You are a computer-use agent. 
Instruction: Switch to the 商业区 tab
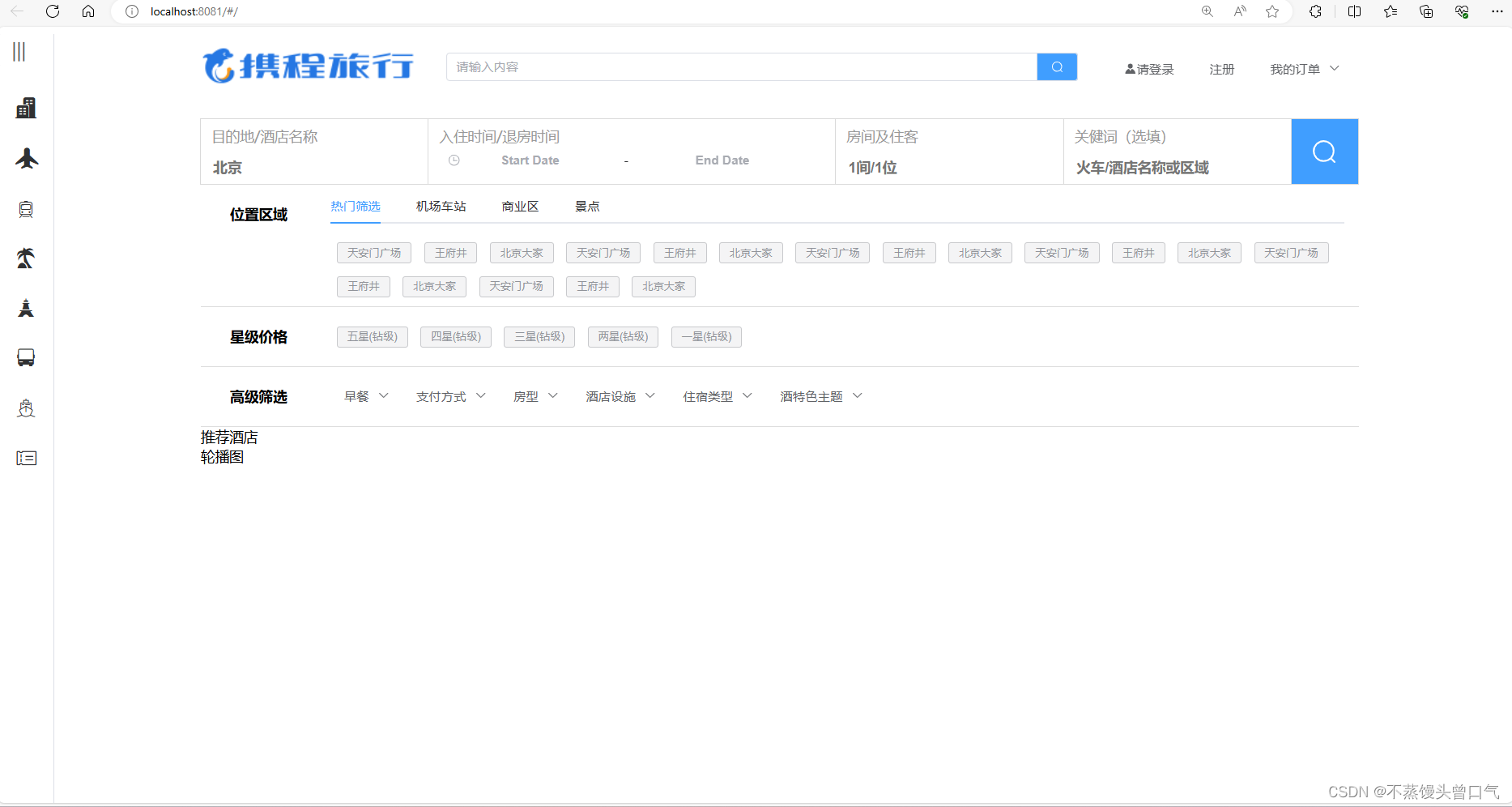pos(520,207)
